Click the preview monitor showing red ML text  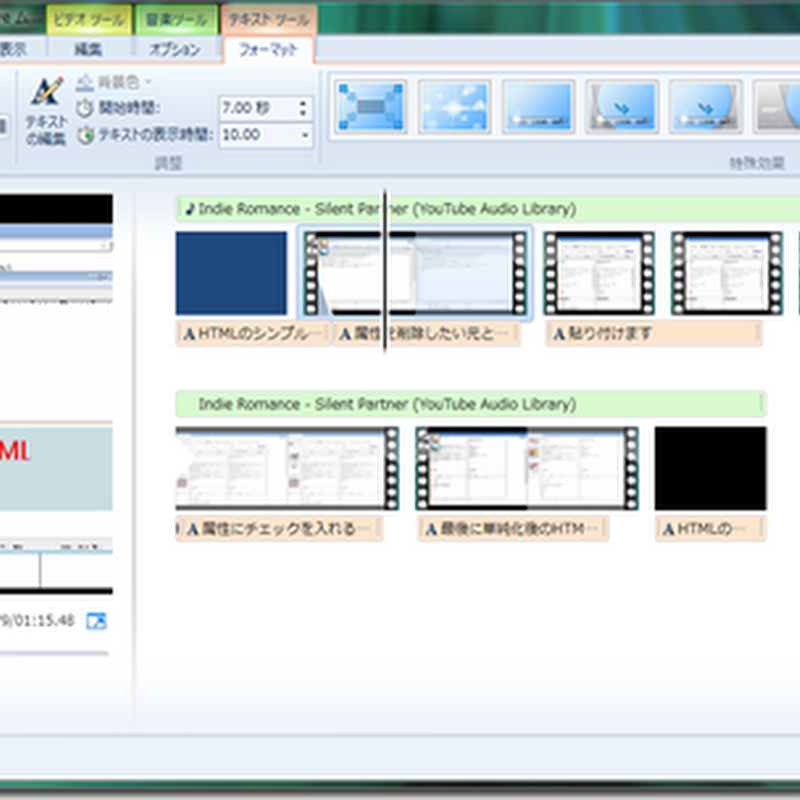point(56,394)
